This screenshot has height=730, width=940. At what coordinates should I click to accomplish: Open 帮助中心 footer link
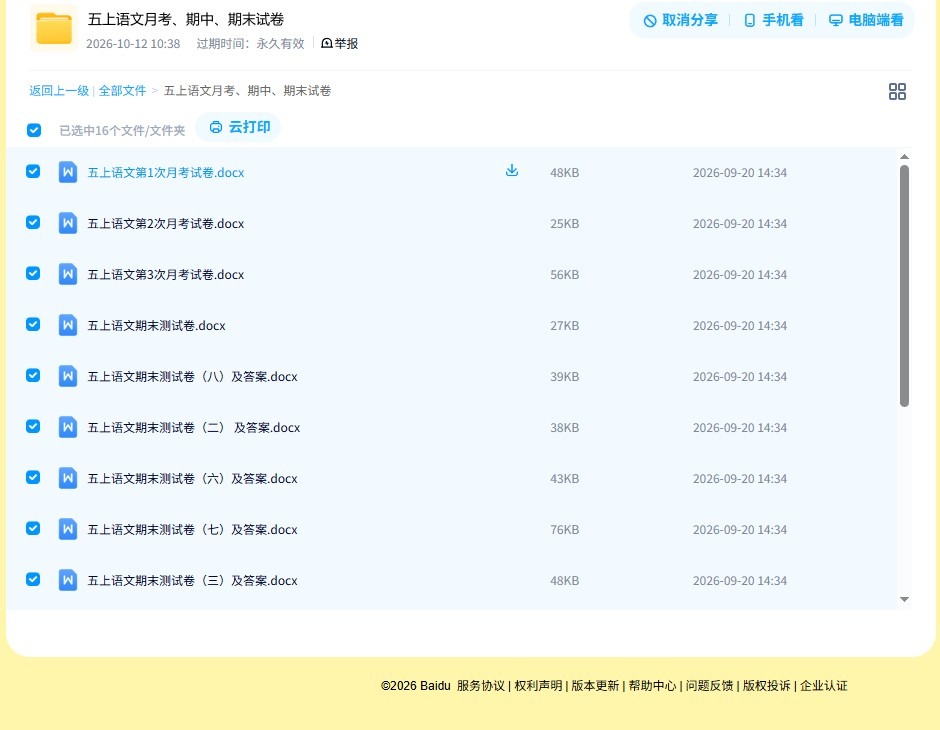point(652,686)
